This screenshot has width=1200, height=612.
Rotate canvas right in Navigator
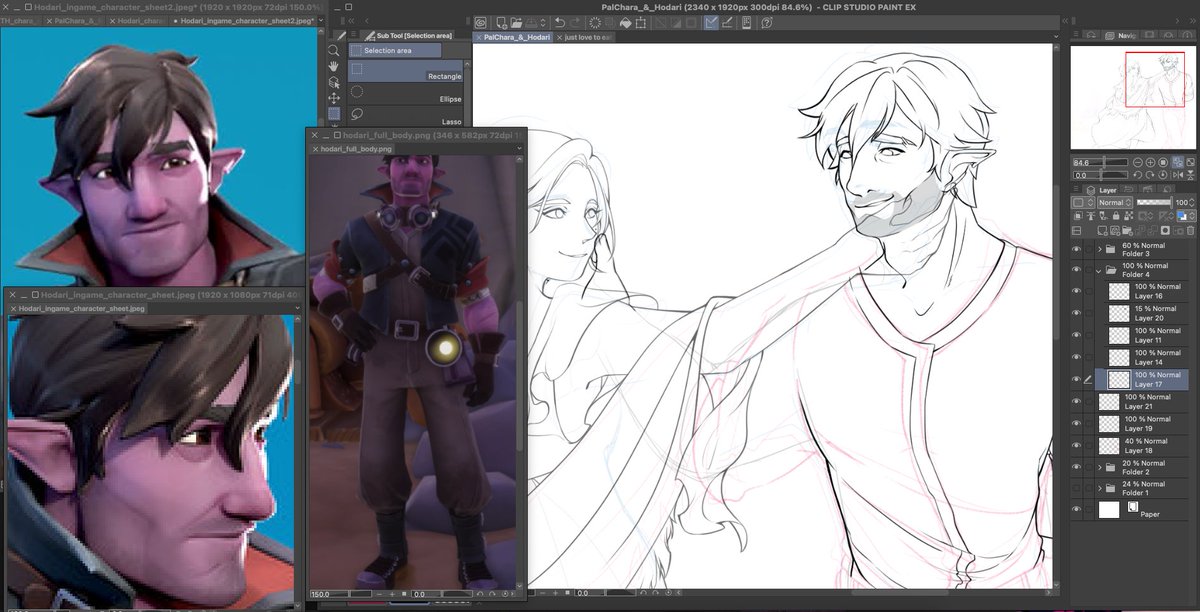coord(1150,175)
